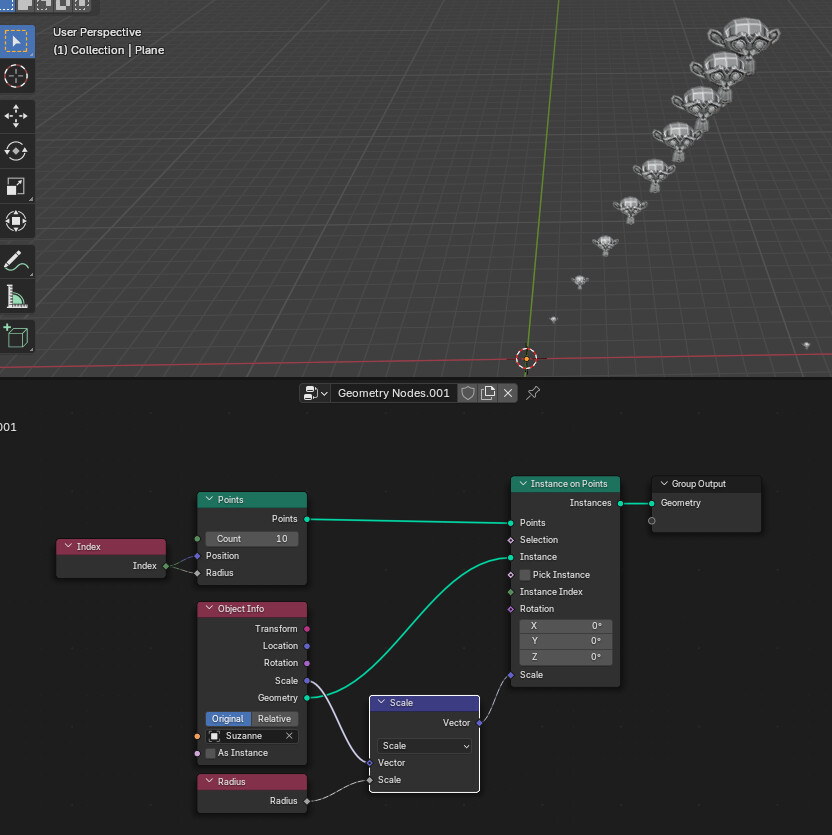Unlink the Geometry Nodes.001 node group
Screen dimensions: 832x835
(x=508, y=393)
